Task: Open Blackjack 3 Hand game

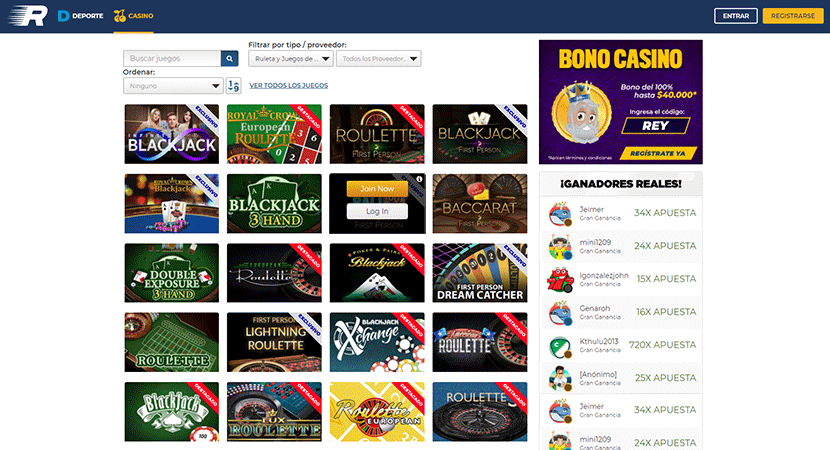Action: click(274, 203)
